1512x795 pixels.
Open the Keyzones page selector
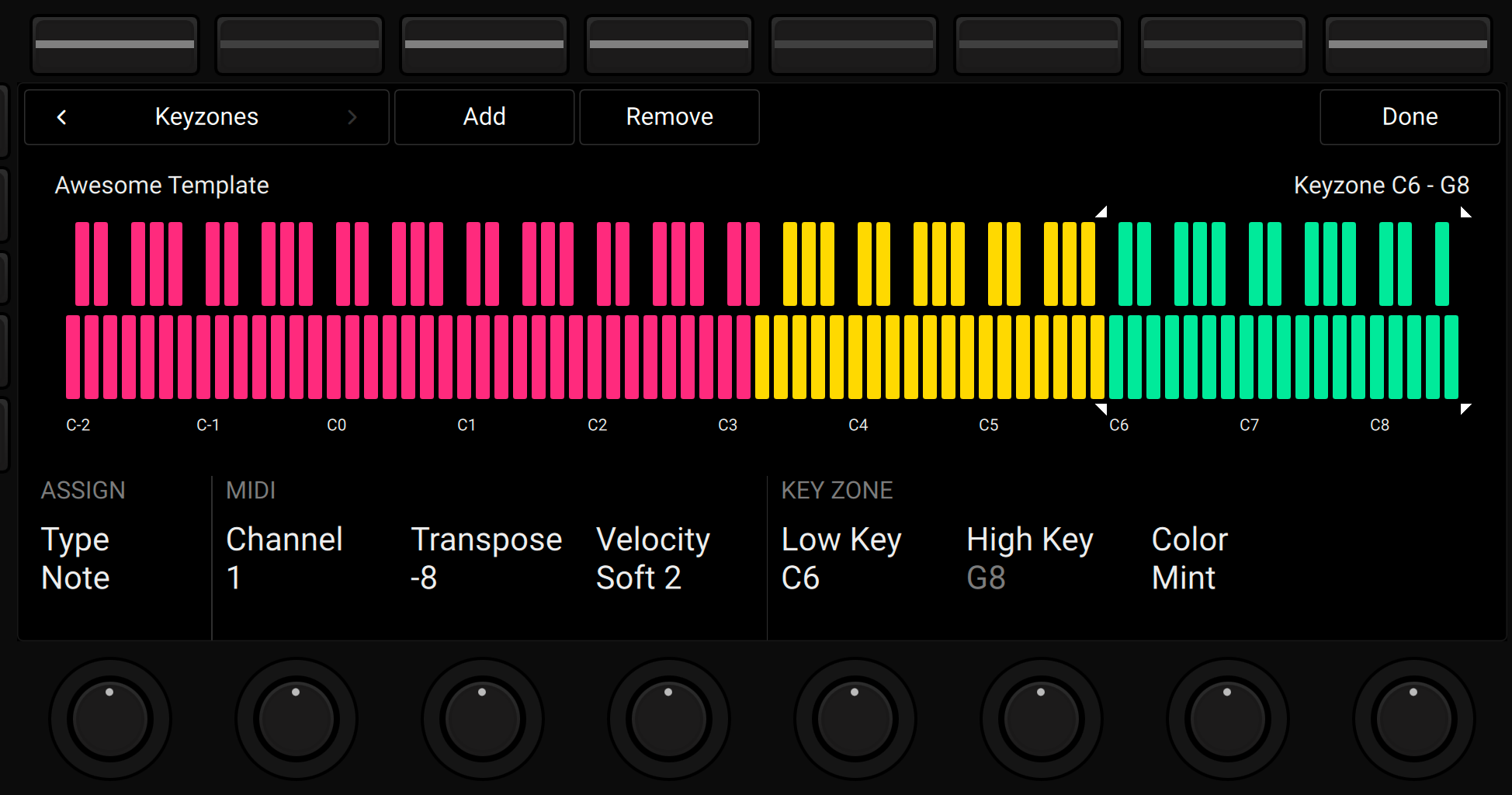(x=206, y=116)
